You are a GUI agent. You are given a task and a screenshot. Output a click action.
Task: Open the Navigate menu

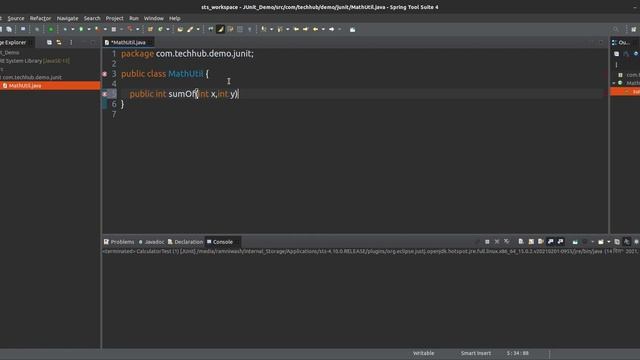point(67,18)
